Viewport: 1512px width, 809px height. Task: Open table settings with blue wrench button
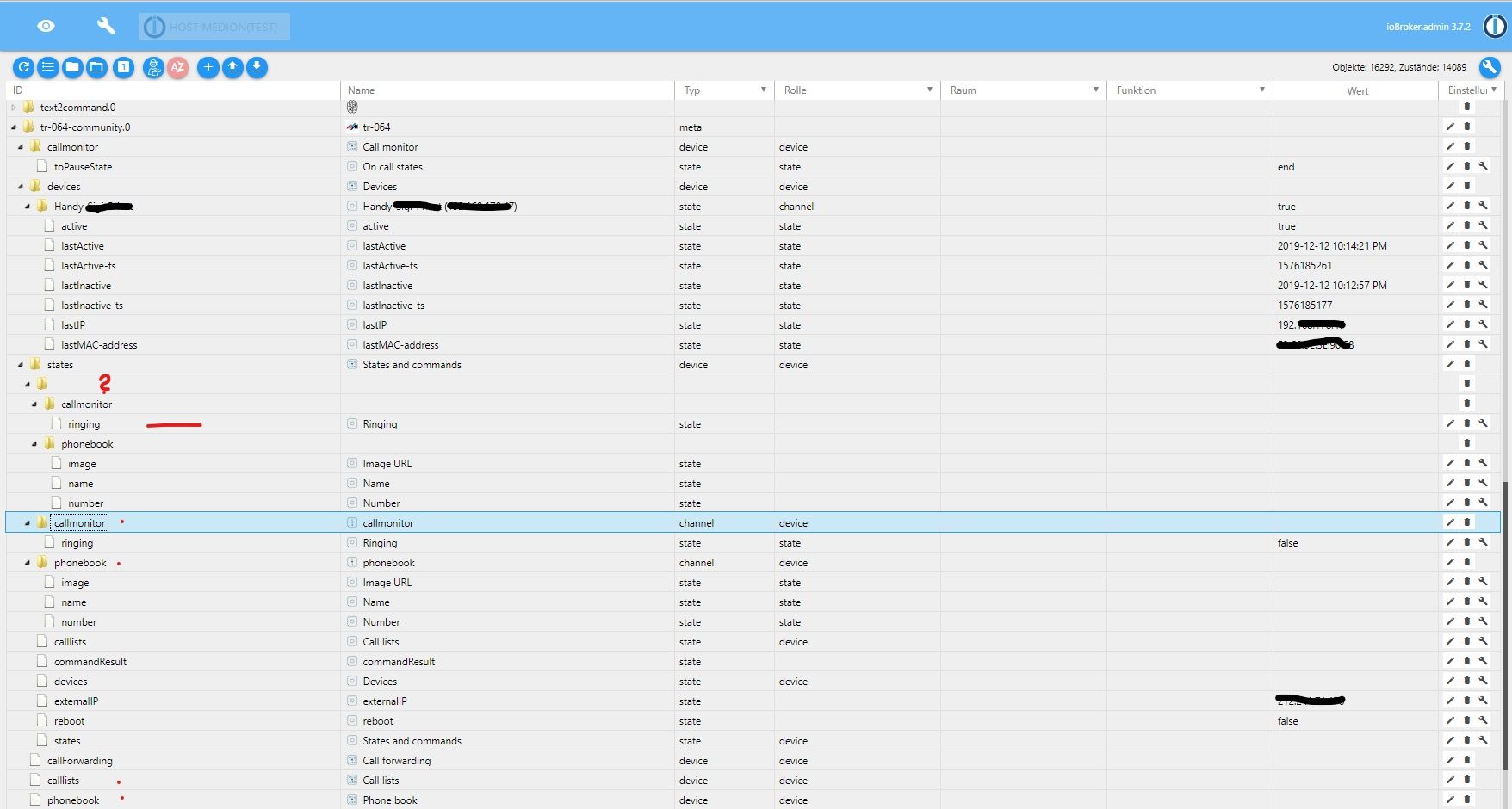tap(1490, 67)
